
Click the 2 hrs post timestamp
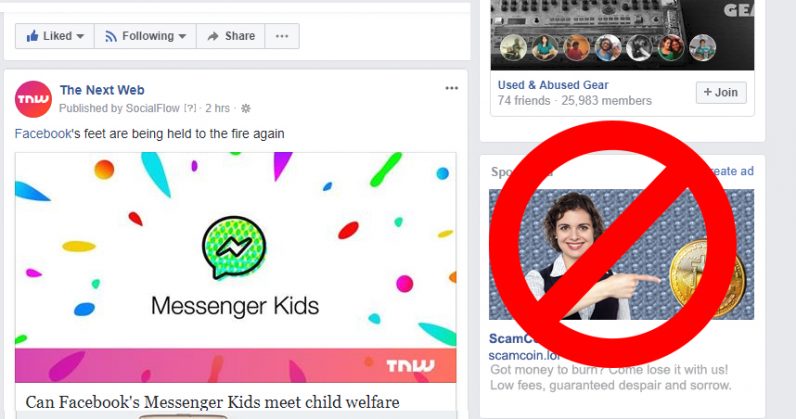click(217, 108)
